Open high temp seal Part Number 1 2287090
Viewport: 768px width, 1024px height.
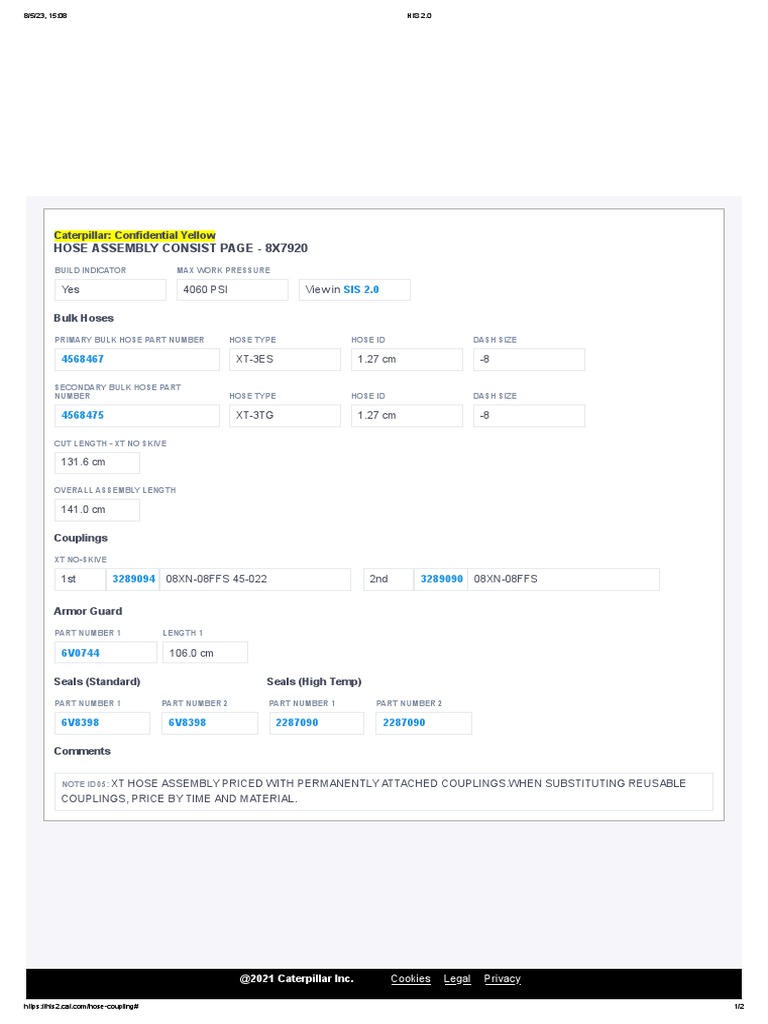297,723
